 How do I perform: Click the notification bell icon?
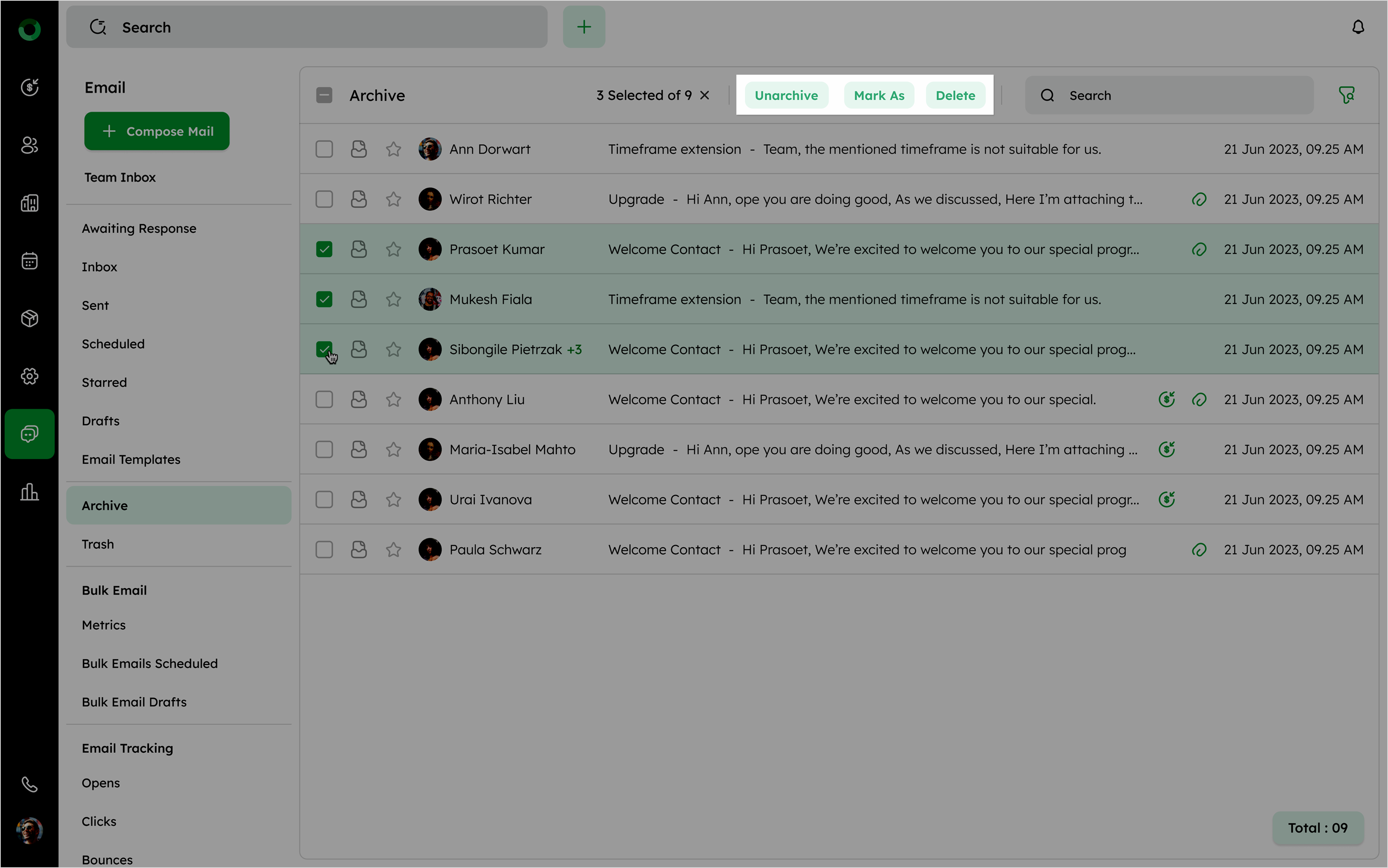(x=1358, y=27)
